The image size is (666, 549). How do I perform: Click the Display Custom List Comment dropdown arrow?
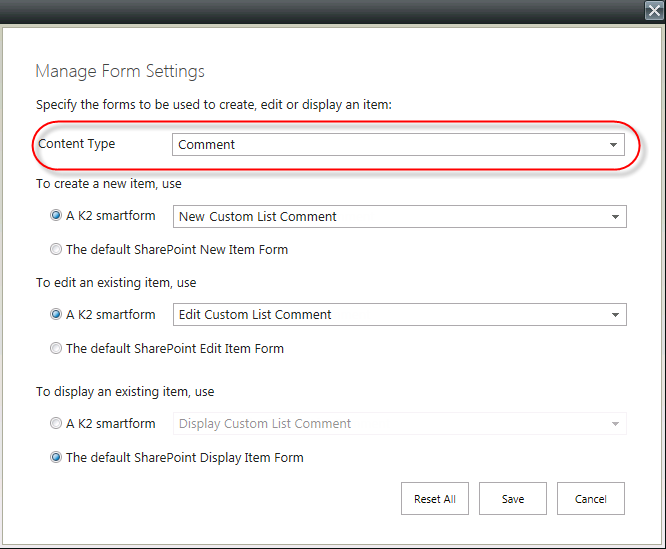pos(615,424)
